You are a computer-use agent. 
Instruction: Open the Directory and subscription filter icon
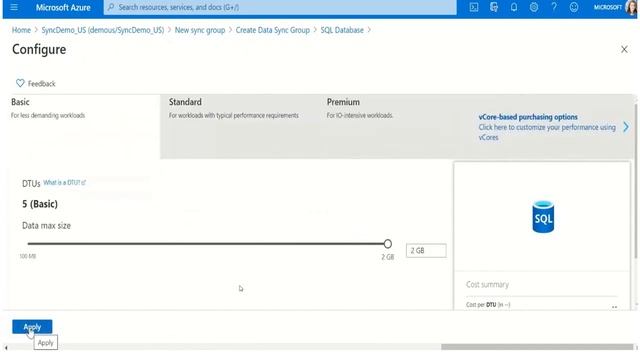coord(494,7)
